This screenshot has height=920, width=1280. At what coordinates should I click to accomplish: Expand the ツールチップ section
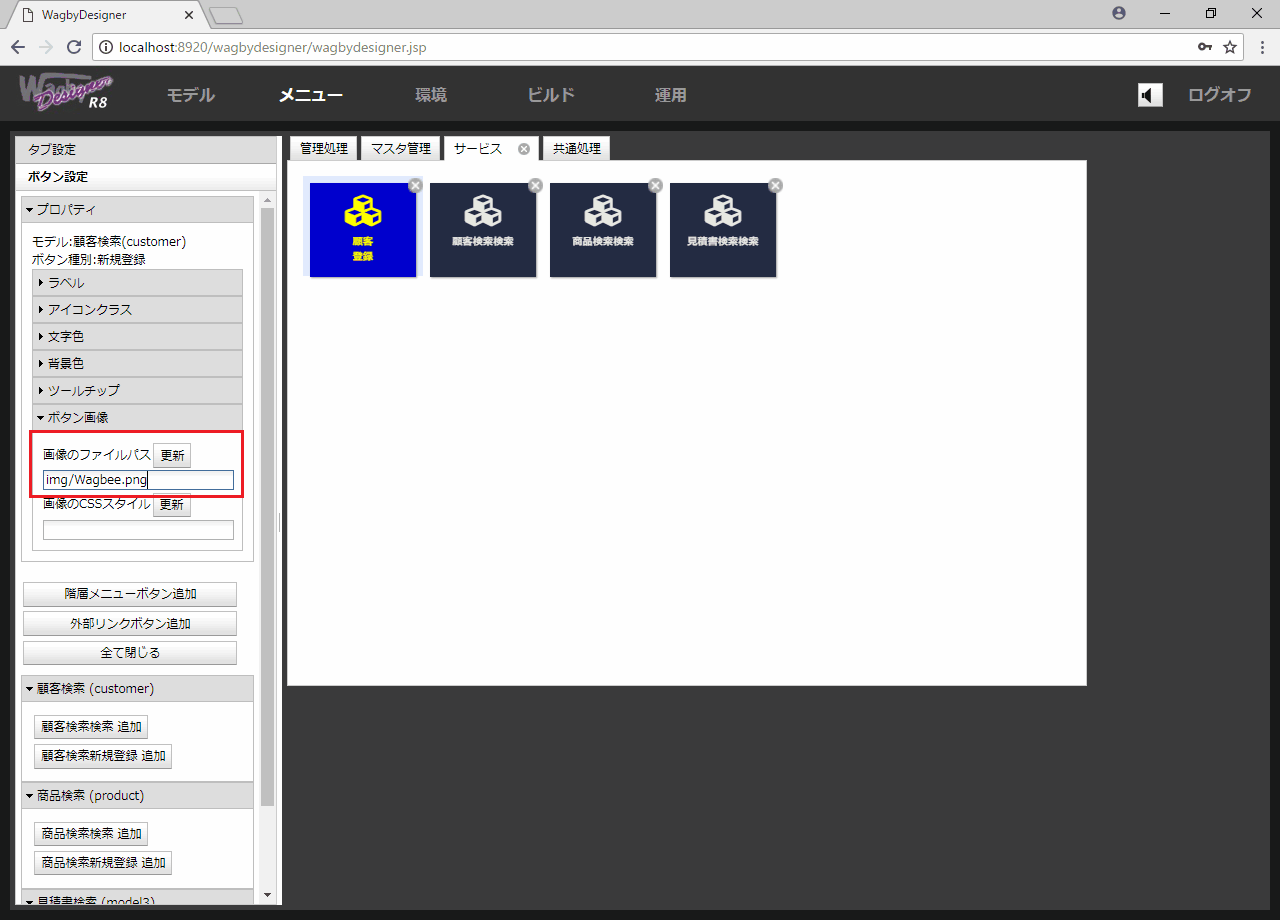[137, 391]
